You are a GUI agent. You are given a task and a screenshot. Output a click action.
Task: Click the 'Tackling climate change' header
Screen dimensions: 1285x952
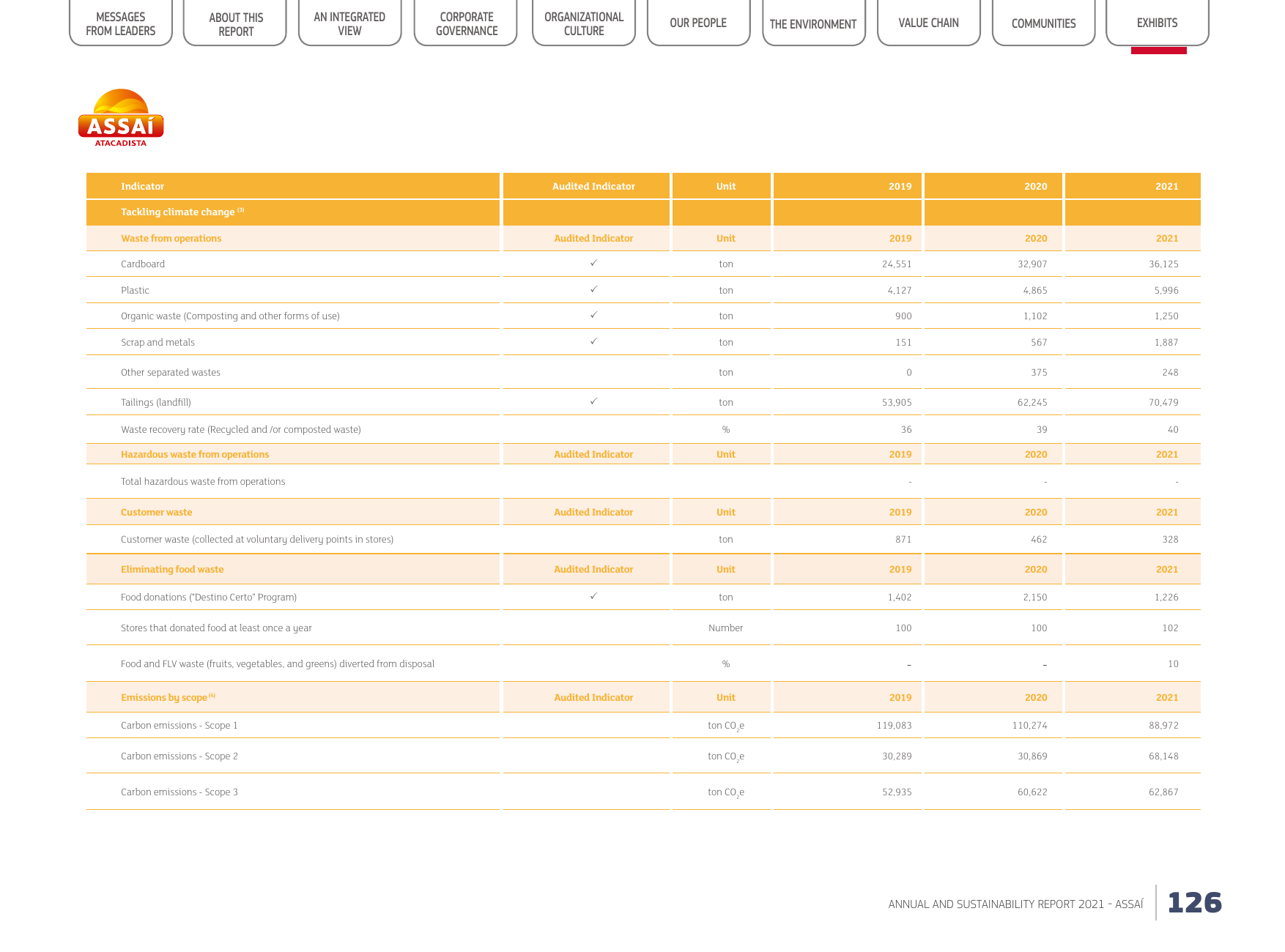[x=182, y=212]
